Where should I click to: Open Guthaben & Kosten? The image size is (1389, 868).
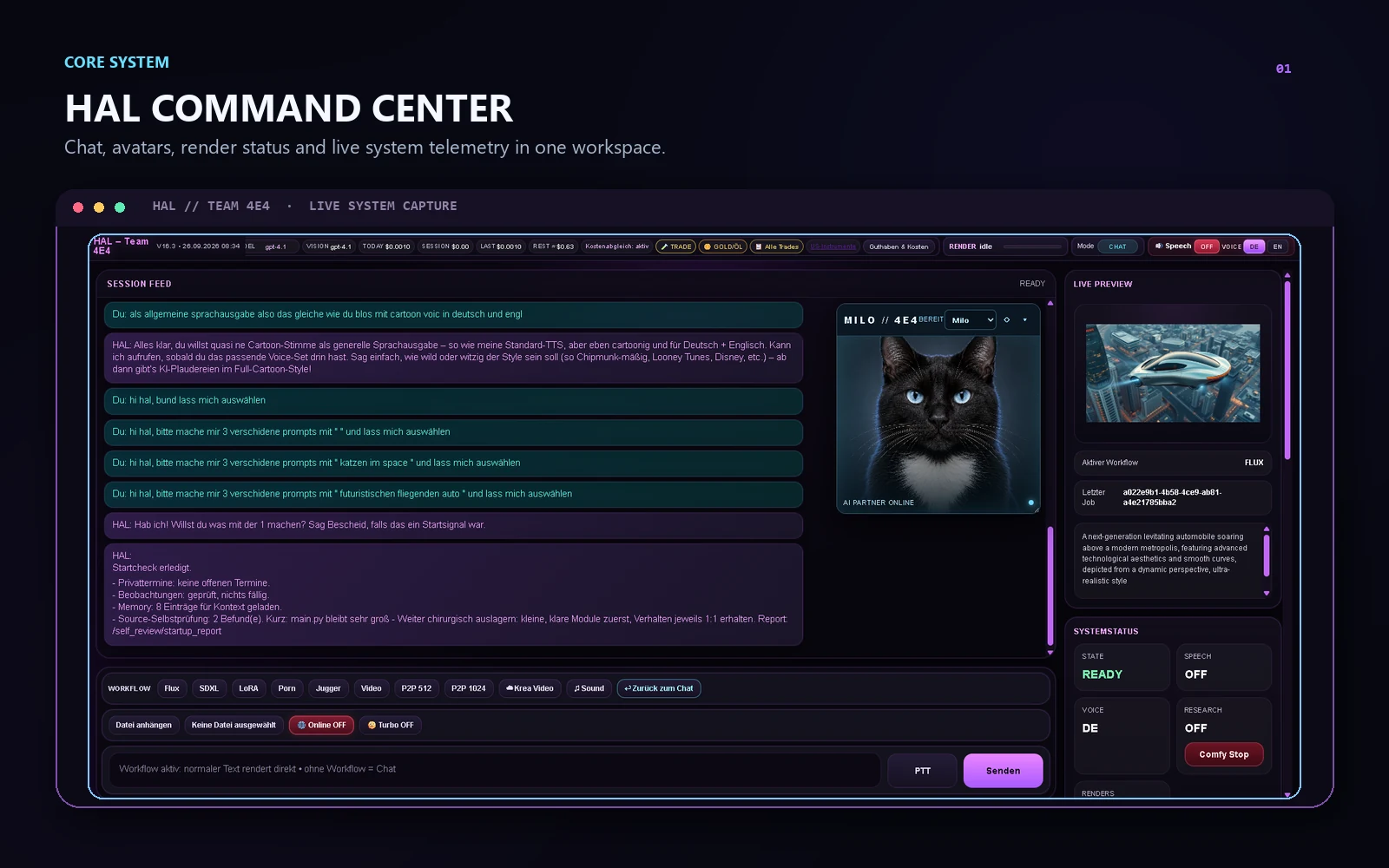pyautogui.click(x=899, y=247)
